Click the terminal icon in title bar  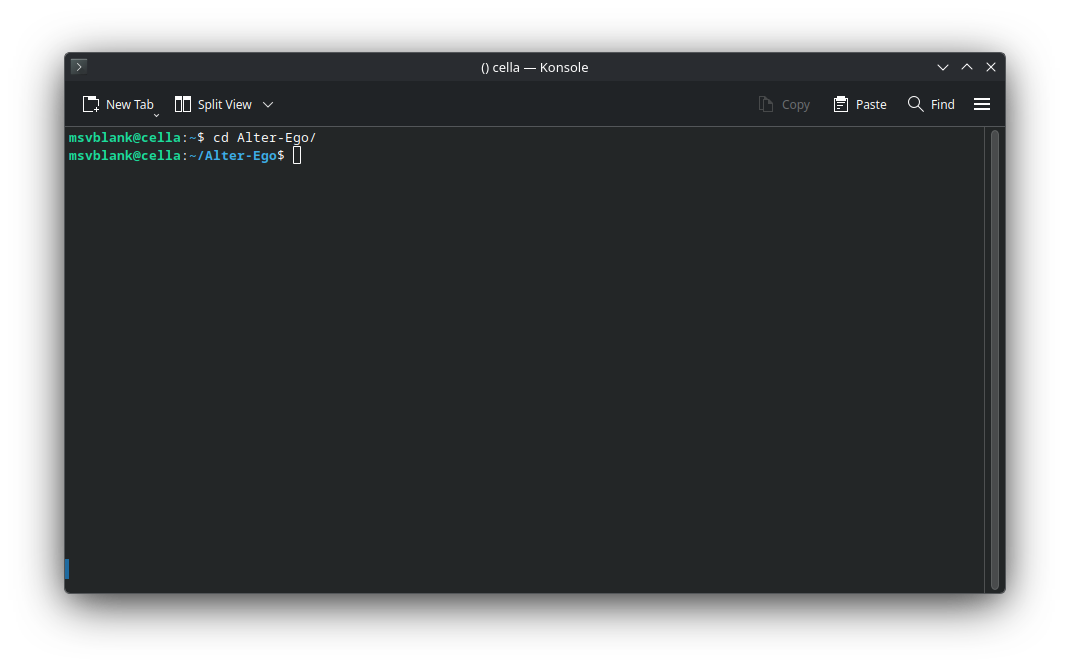tap(78, 66)
